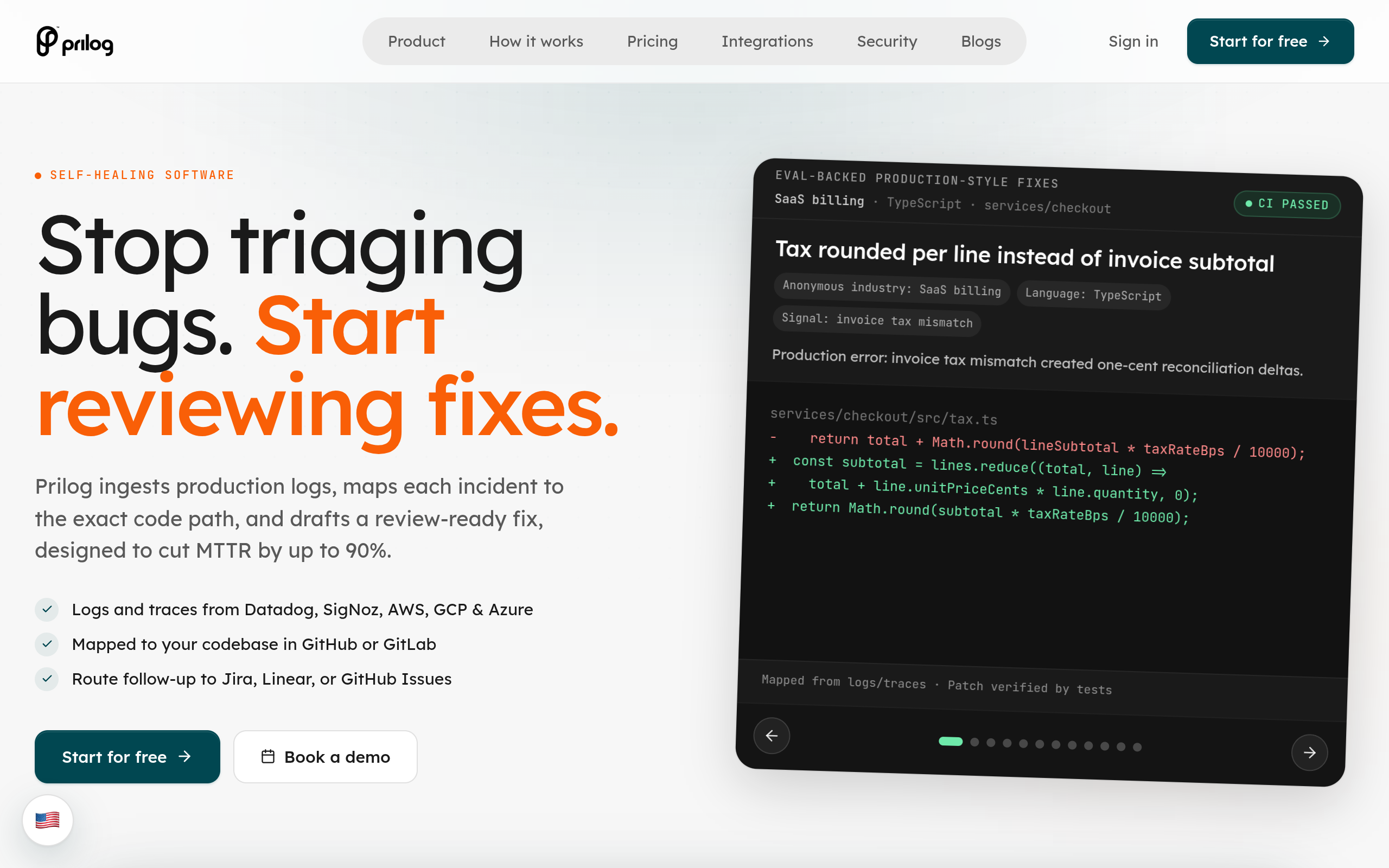Image resolution: width=1389 pixels, height=868 pixels.
Task: Click the Book a demo button
Action: pyautogui.click(x=326, y=757)
